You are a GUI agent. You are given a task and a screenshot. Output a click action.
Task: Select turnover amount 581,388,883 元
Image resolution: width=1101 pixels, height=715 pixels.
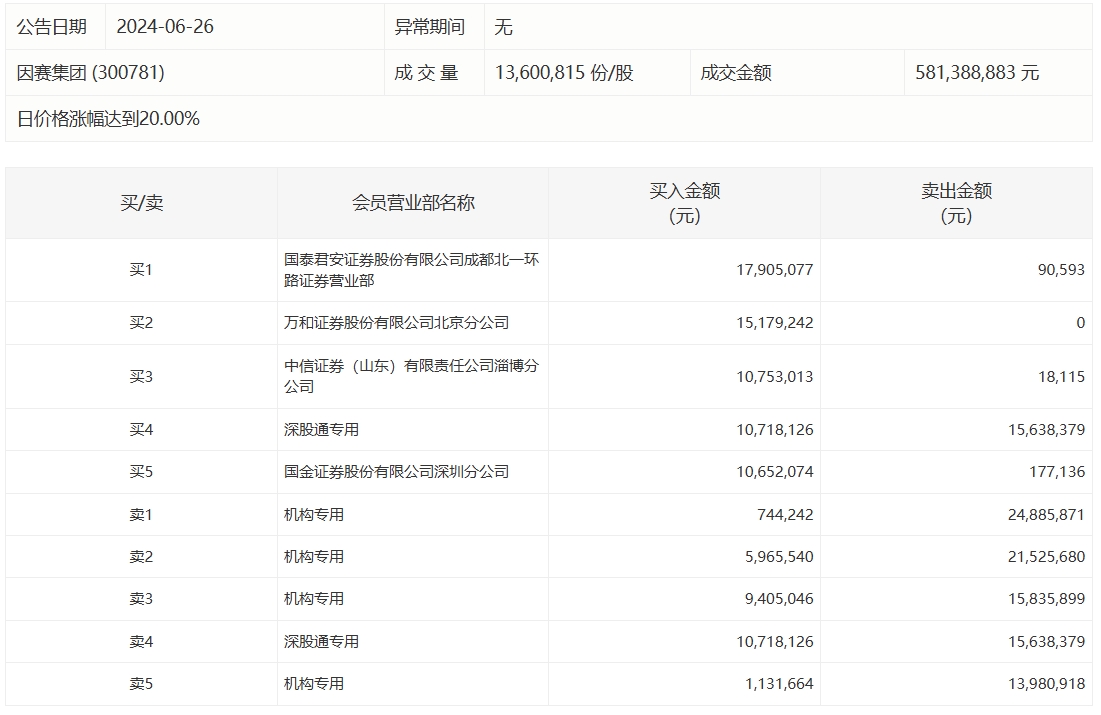click(977, 72)
